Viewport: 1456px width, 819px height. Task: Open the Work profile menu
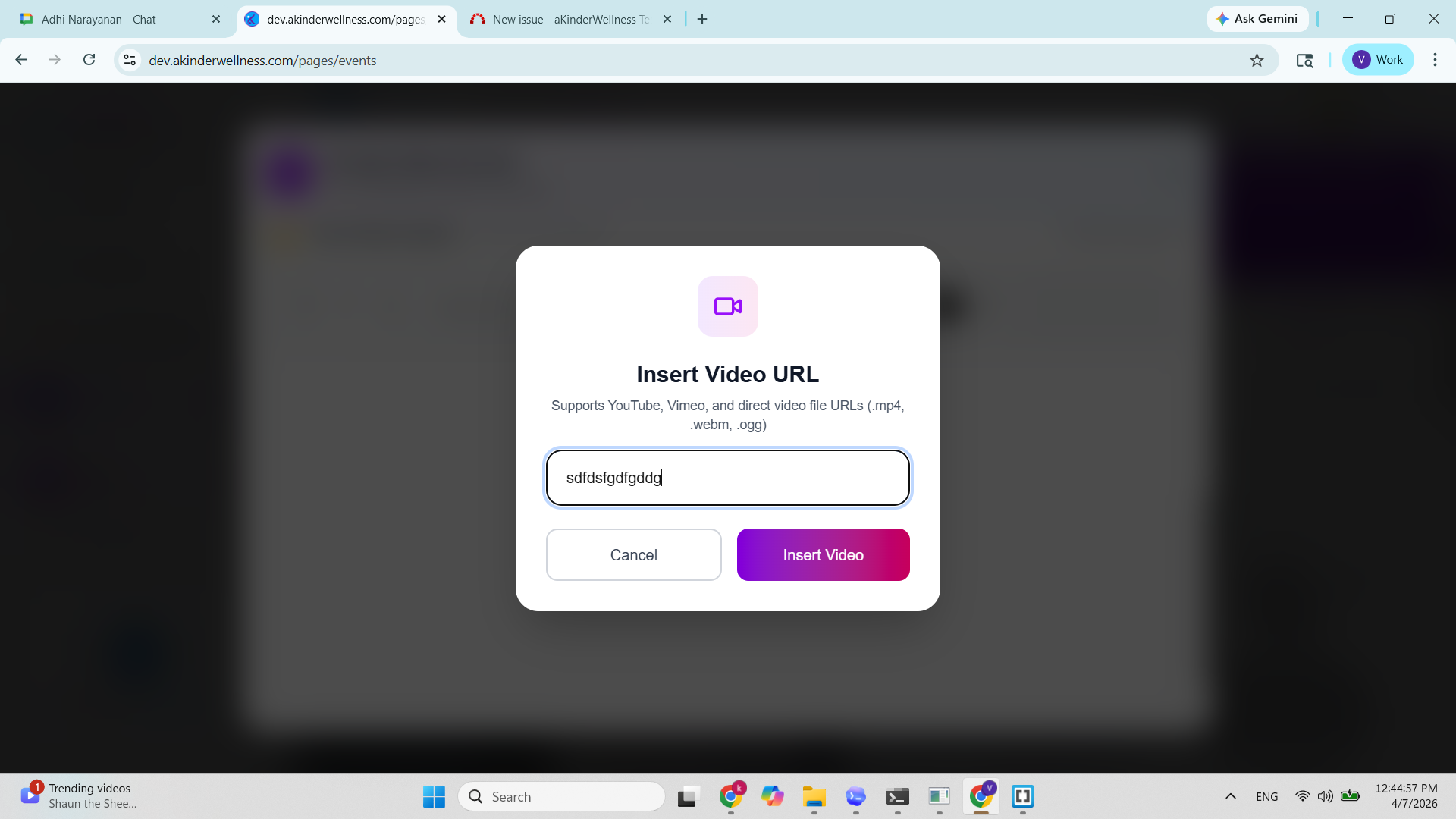click(1377, 60)
